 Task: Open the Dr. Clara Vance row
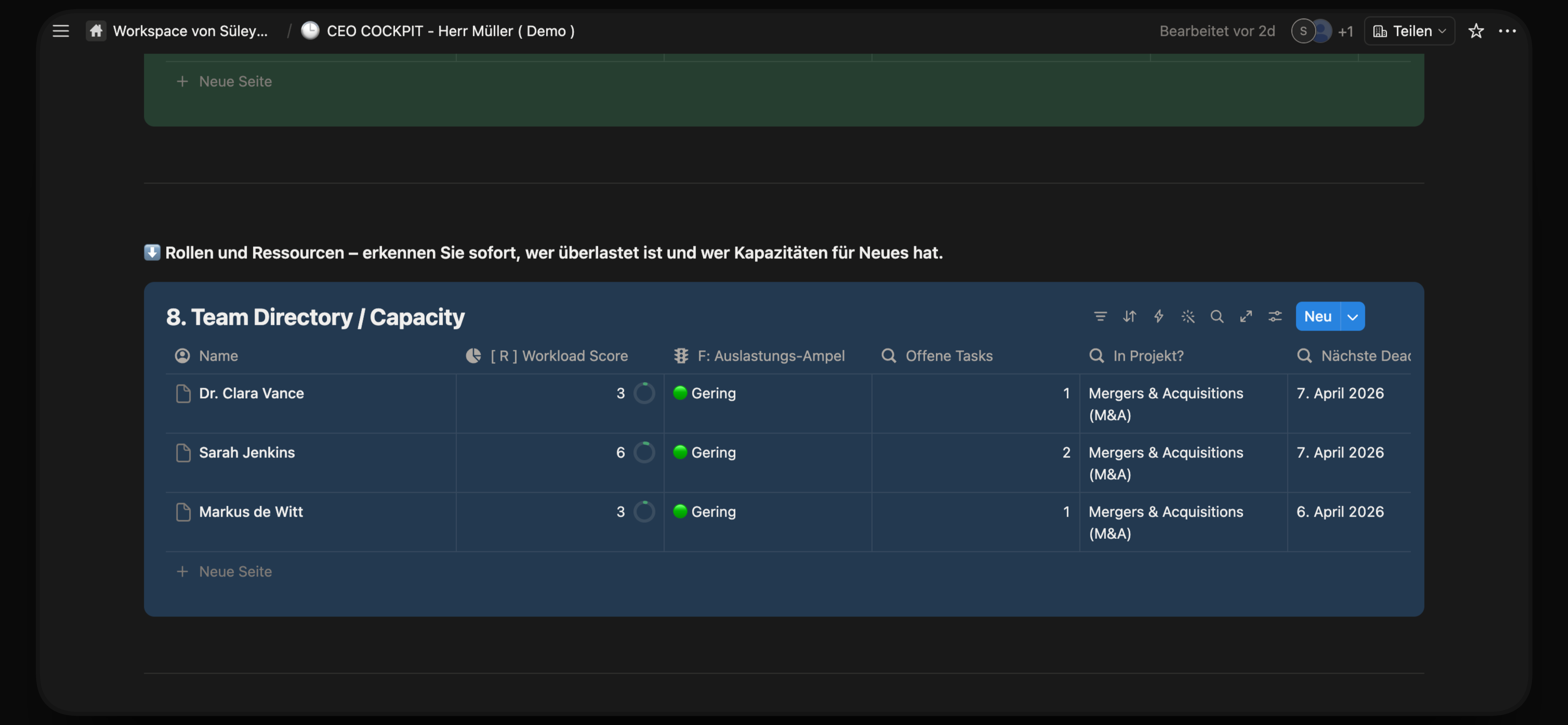pyautogui.click(x=251, y=394)
